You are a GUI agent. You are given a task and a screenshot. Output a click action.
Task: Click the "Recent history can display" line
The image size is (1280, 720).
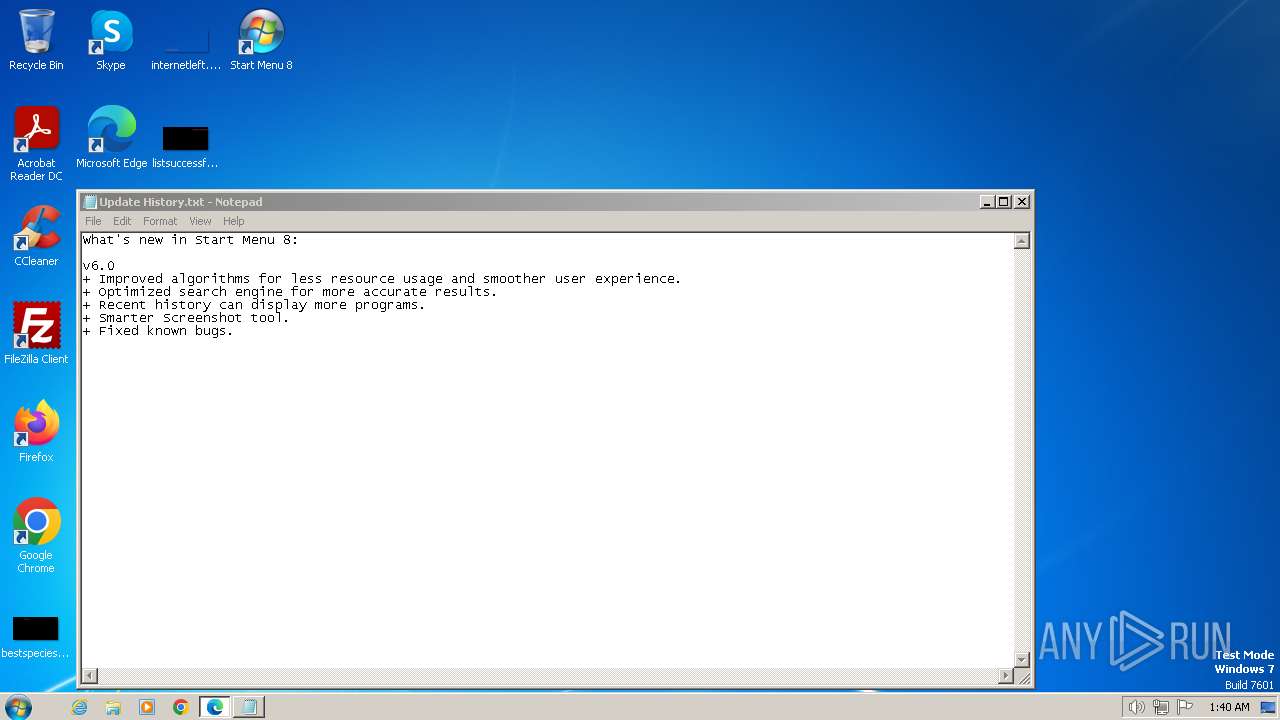pyautogui.click(x=253, y=305)
